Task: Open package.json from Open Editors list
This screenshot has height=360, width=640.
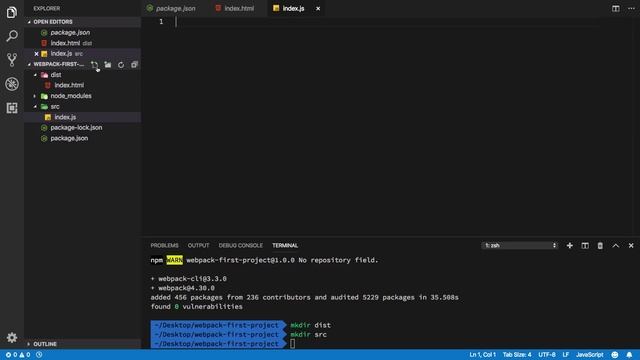Action: click(83, 32)
